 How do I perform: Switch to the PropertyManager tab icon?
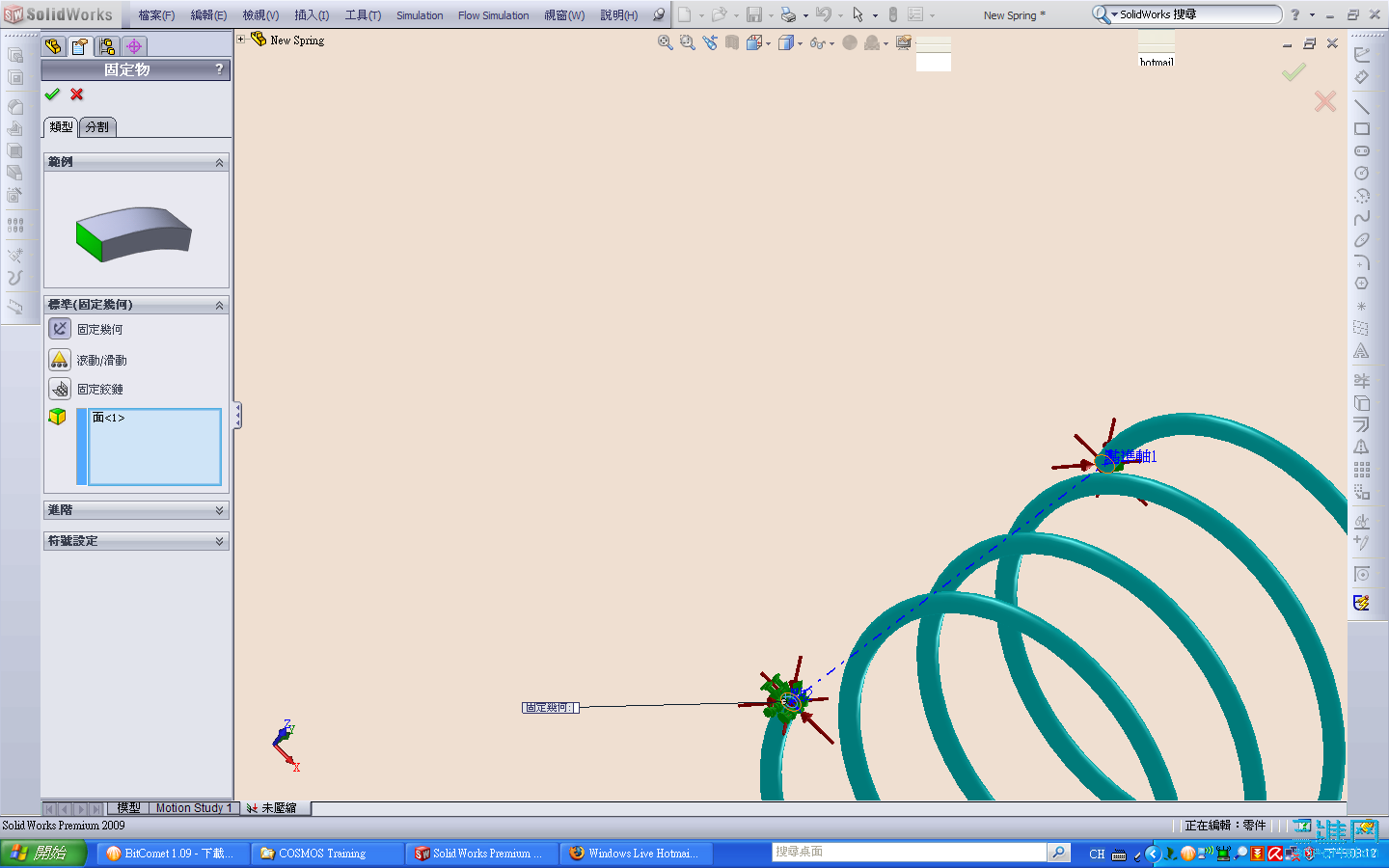[x=80, y=46]
